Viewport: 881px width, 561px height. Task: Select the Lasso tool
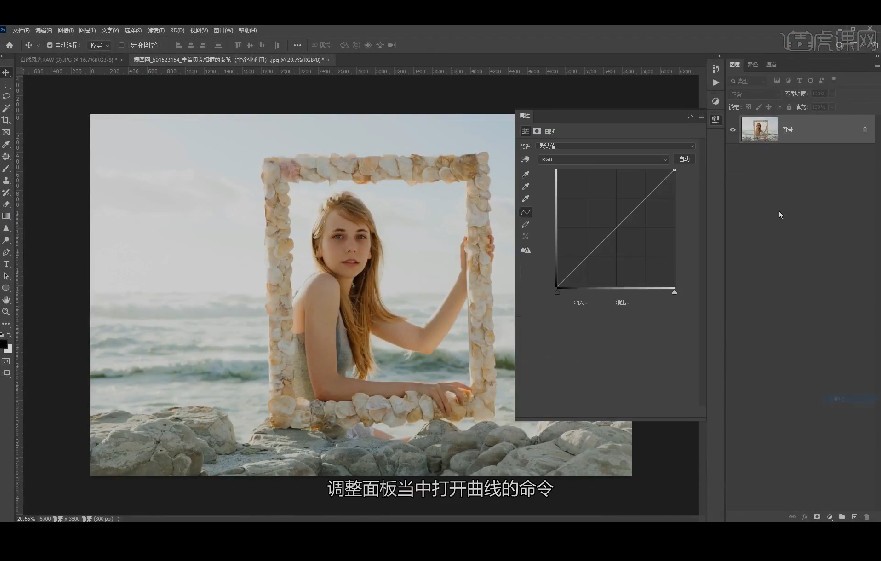click(6, 96)
